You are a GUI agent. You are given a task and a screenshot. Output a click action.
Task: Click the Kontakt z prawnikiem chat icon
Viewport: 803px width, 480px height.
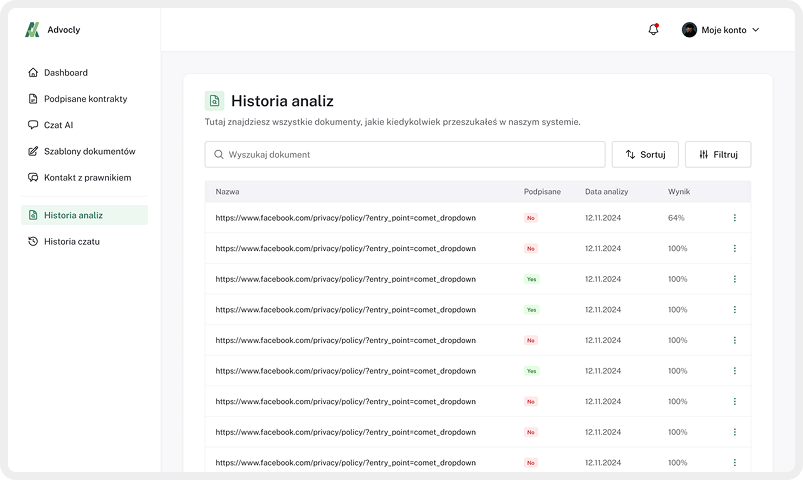coord(33,177)
